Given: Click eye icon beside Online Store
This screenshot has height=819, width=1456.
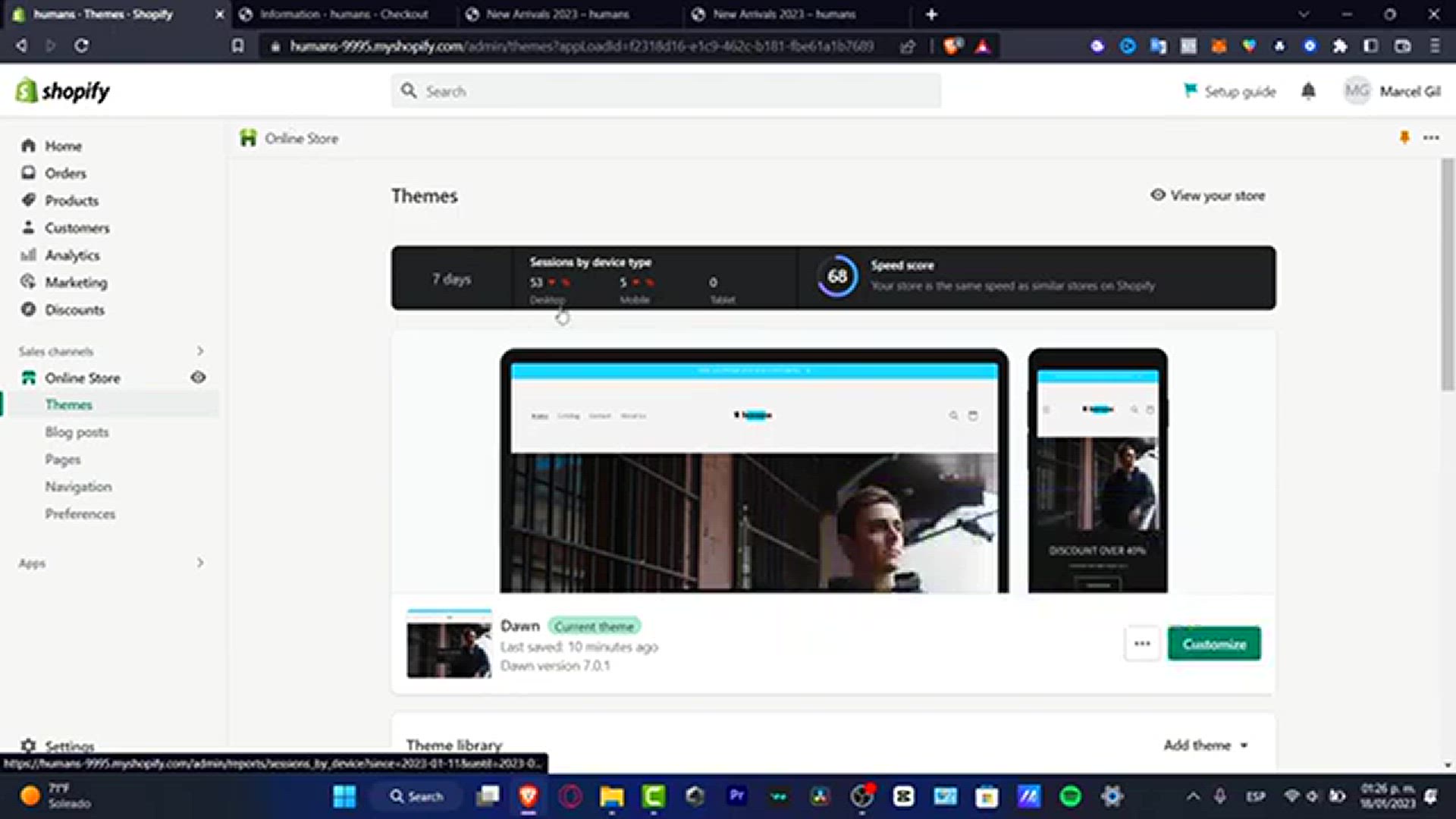Looking at the screenshot, I should click(x=198, y=377).
